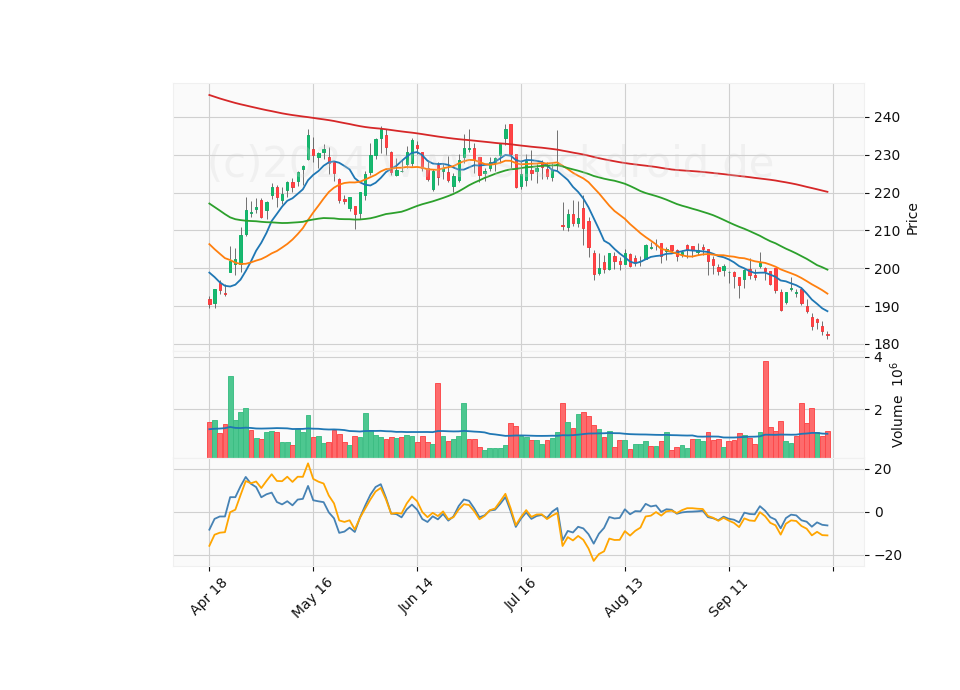The width and height of the screenshot is (960, 690).
Task: Click the 'Jul 16' date label
Action: click(519, 594)
